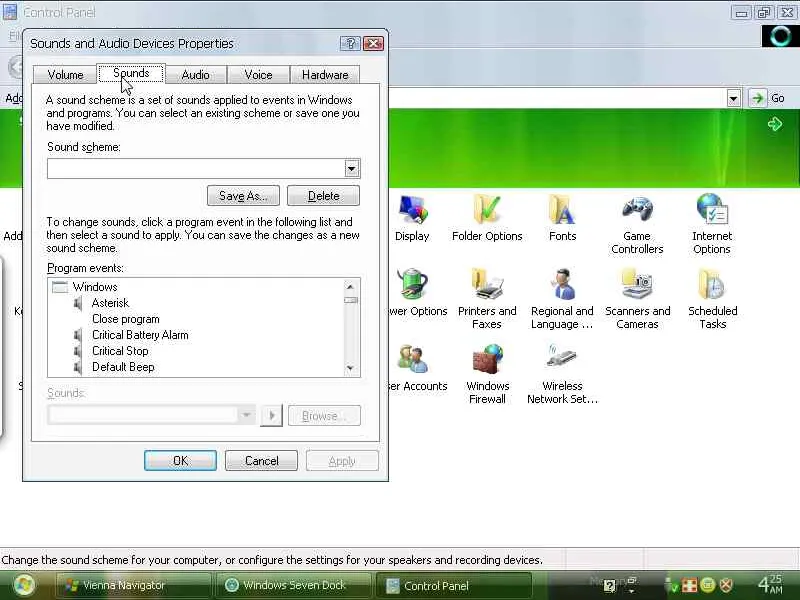Click program events scrollbar down arrow
Image resolution: width=800 pixels, height=600 pixels.
pyautogui.click(x=350, y=367)
